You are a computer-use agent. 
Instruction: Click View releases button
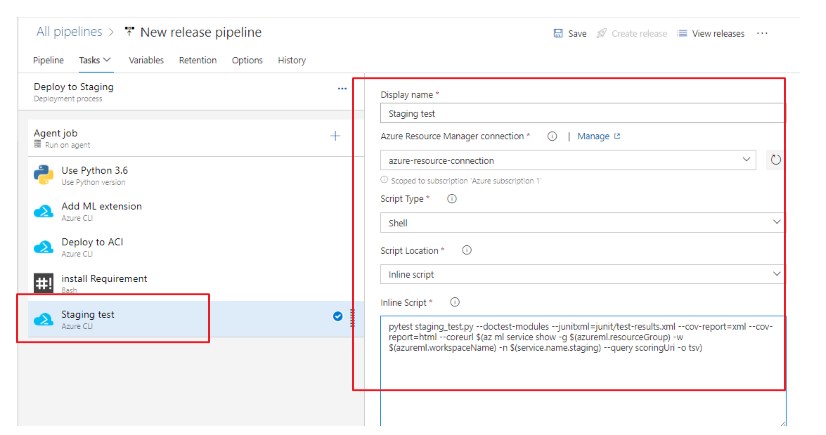(711, 33)
